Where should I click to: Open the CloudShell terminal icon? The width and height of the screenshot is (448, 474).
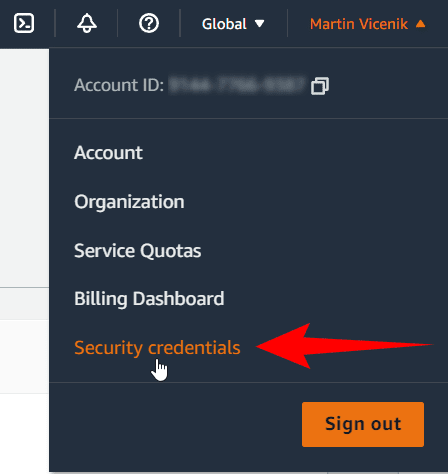click(24, 23)
